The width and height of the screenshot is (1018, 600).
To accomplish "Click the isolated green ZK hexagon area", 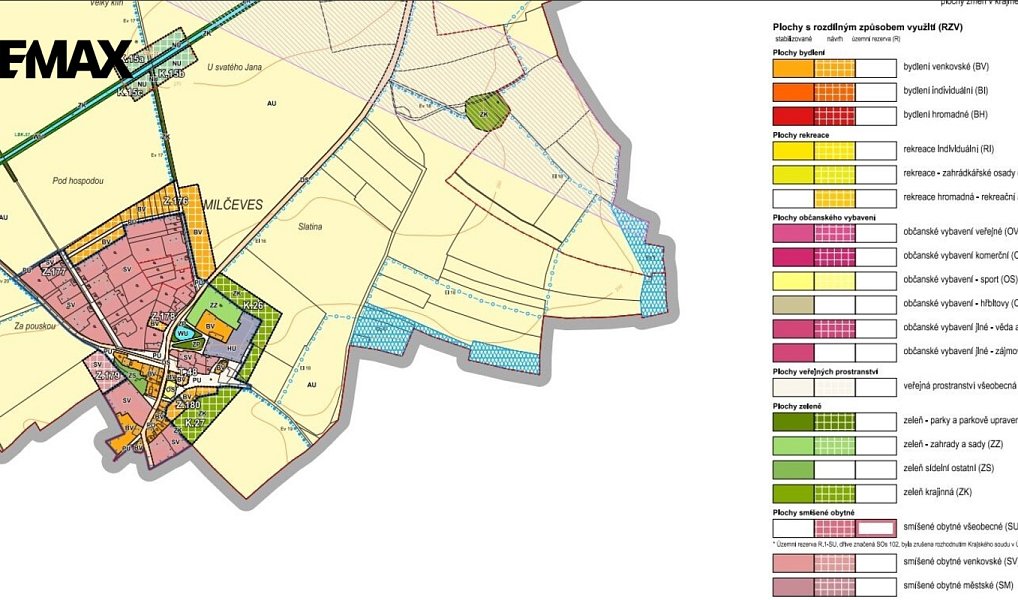I will [487, 111].
